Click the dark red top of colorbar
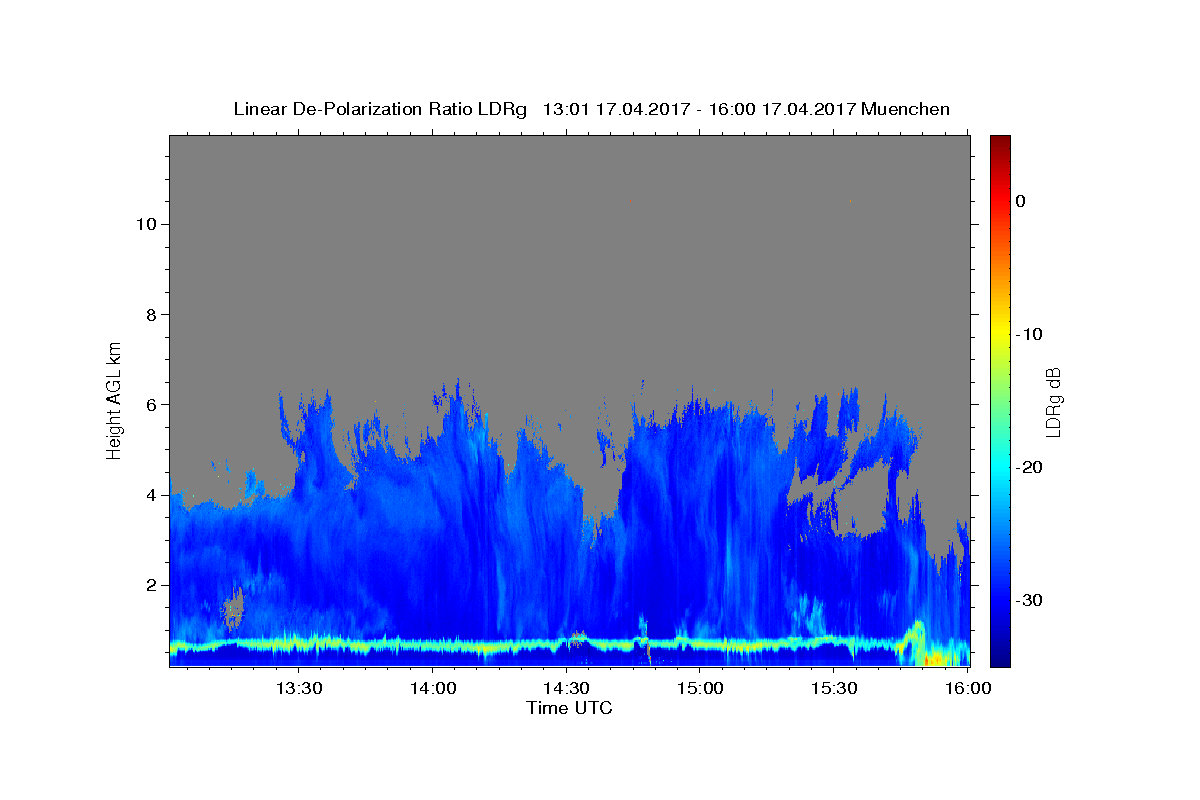The width and height of the screenshot is (1200, 800). click(x=1000, y=140)
